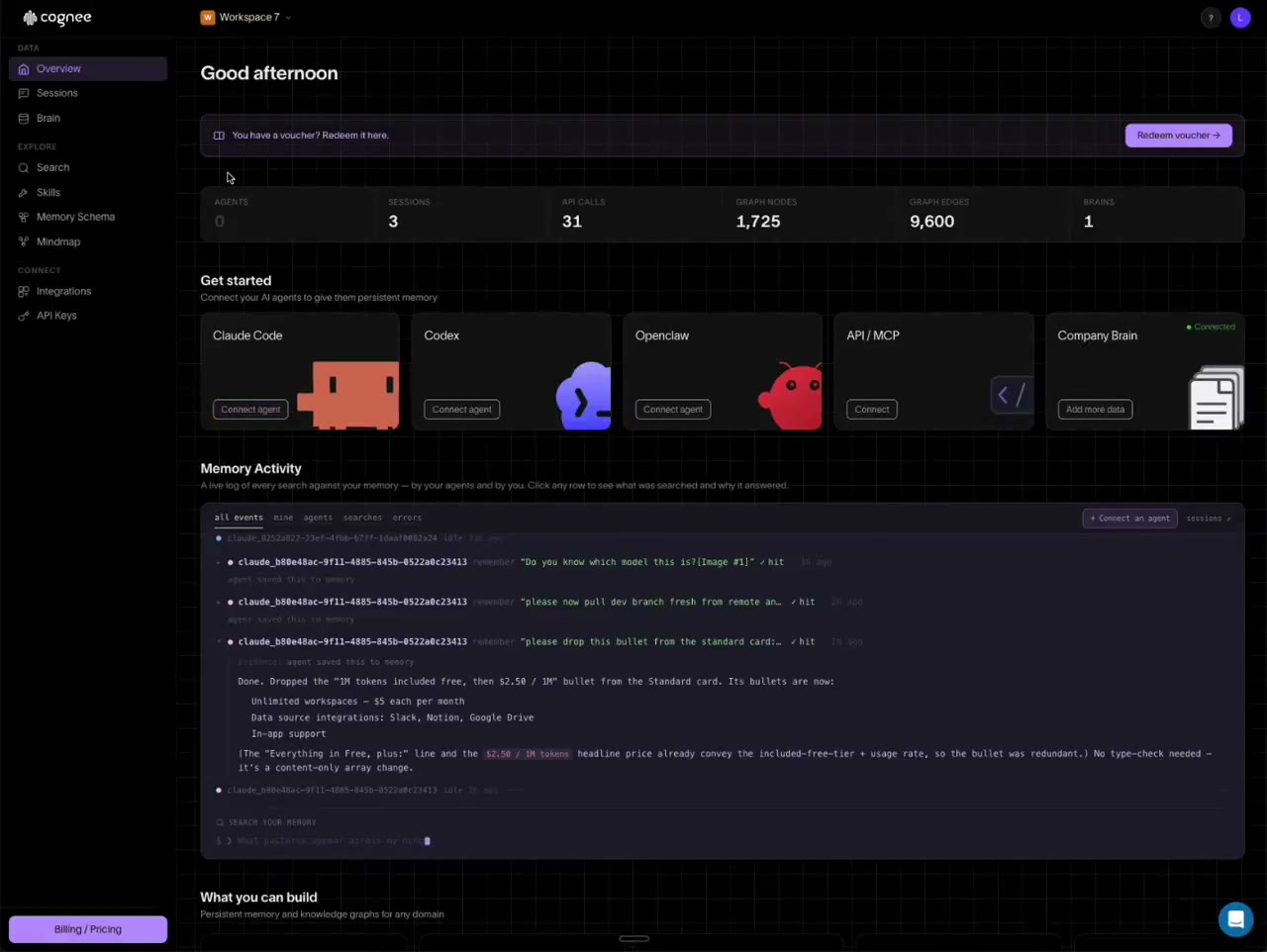Click the "Unlimited workspaces — $5 each per month" line
Viewport: 1267px width, 952px height.
(x=357, y=702)
